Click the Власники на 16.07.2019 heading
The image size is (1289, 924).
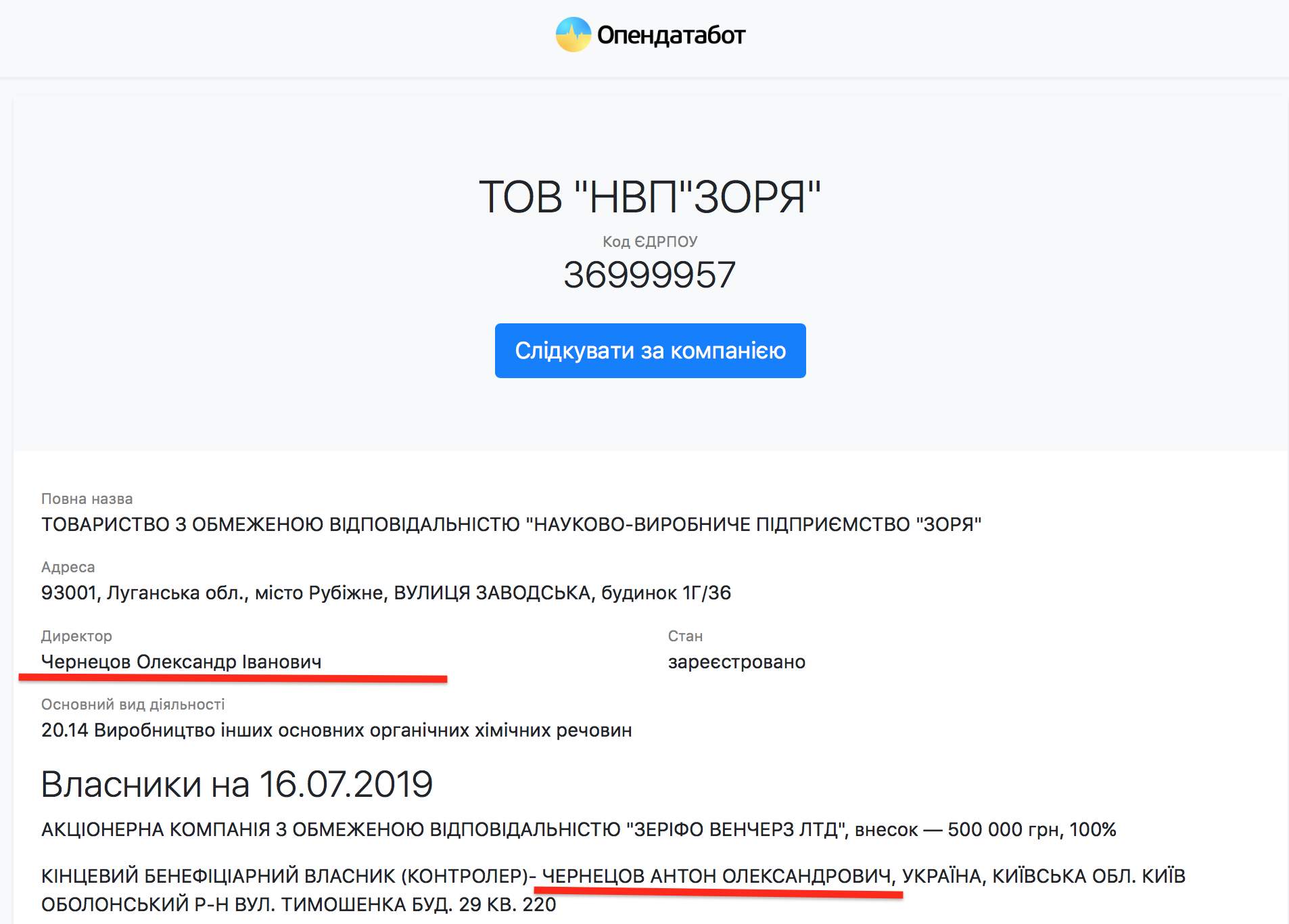(237, 784)
